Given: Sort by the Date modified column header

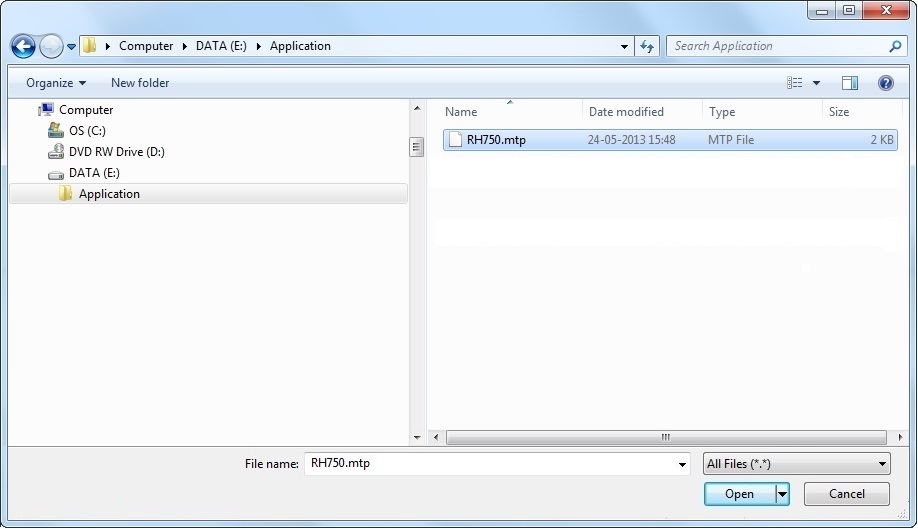Looking at the screenshot, I should [626, 112].
